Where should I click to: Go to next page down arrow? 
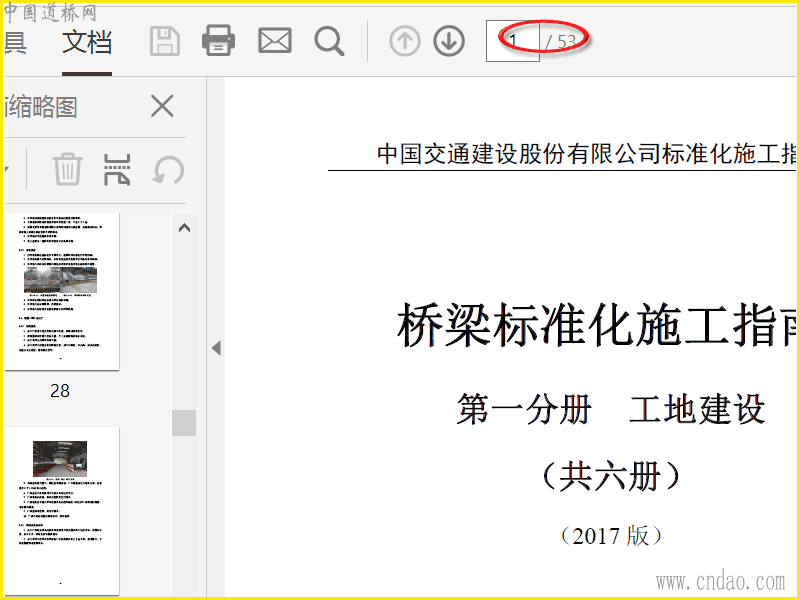[449, 41]
